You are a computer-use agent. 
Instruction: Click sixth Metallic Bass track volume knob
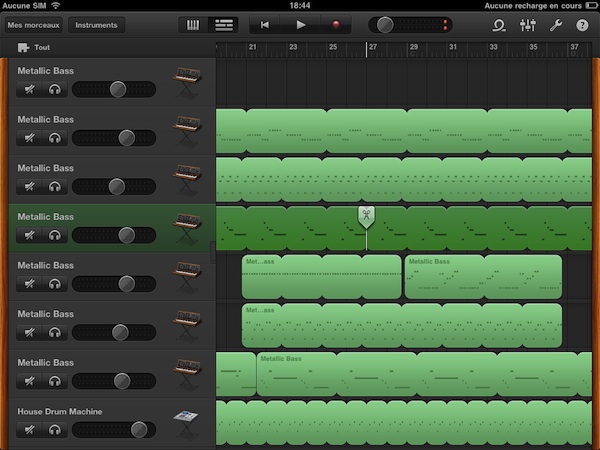120,333
